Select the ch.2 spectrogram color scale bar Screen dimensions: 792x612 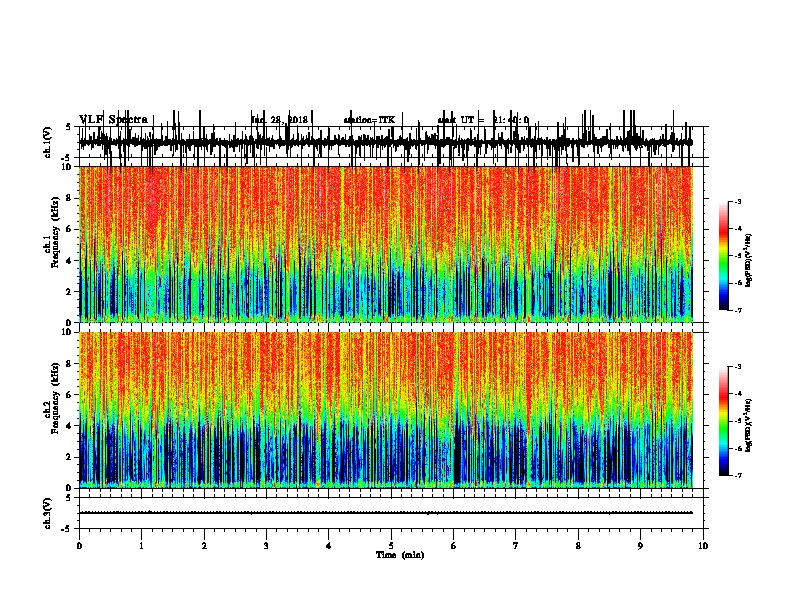click(724, 421)
